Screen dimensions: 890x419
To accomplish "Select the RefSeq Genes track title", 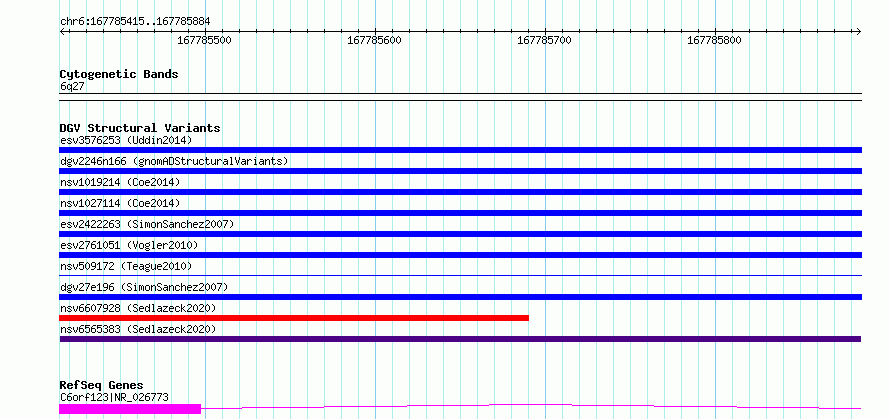I will coord(101,386).
